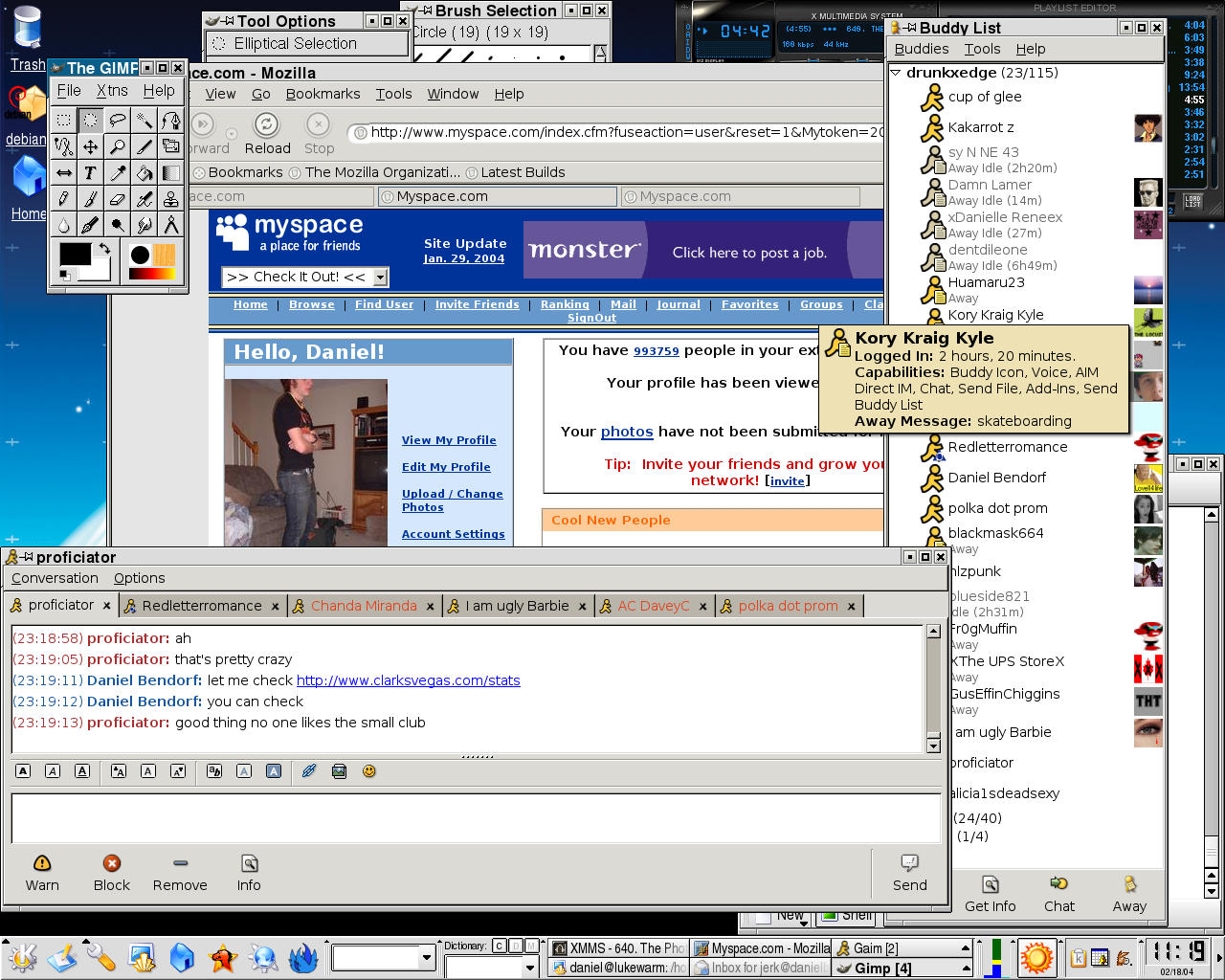Toggle underline formatting in Gaim conversation

82,771
